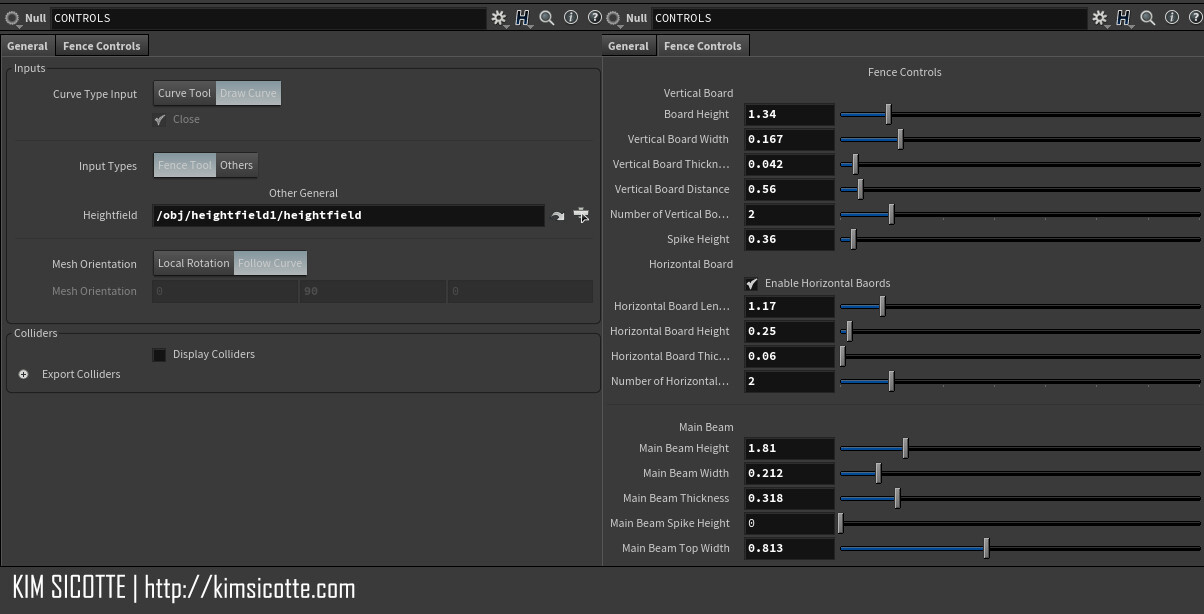The height and width of the screenshot is (614, 1204).
Task: Switch to the Fence Controls tab in the right pane
Action: pos(703,46)
